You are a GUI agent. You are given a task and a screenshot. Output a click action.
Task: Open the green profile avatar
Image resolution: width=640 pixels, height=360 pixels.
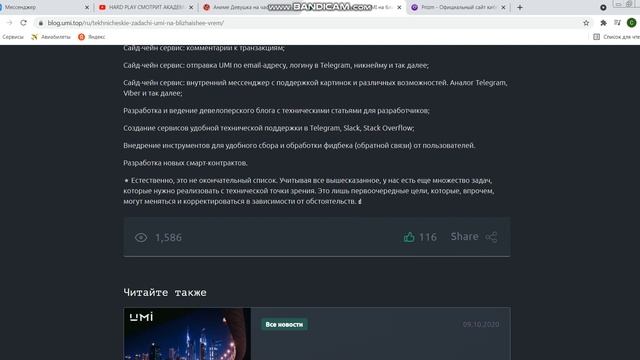click(631, 23)
